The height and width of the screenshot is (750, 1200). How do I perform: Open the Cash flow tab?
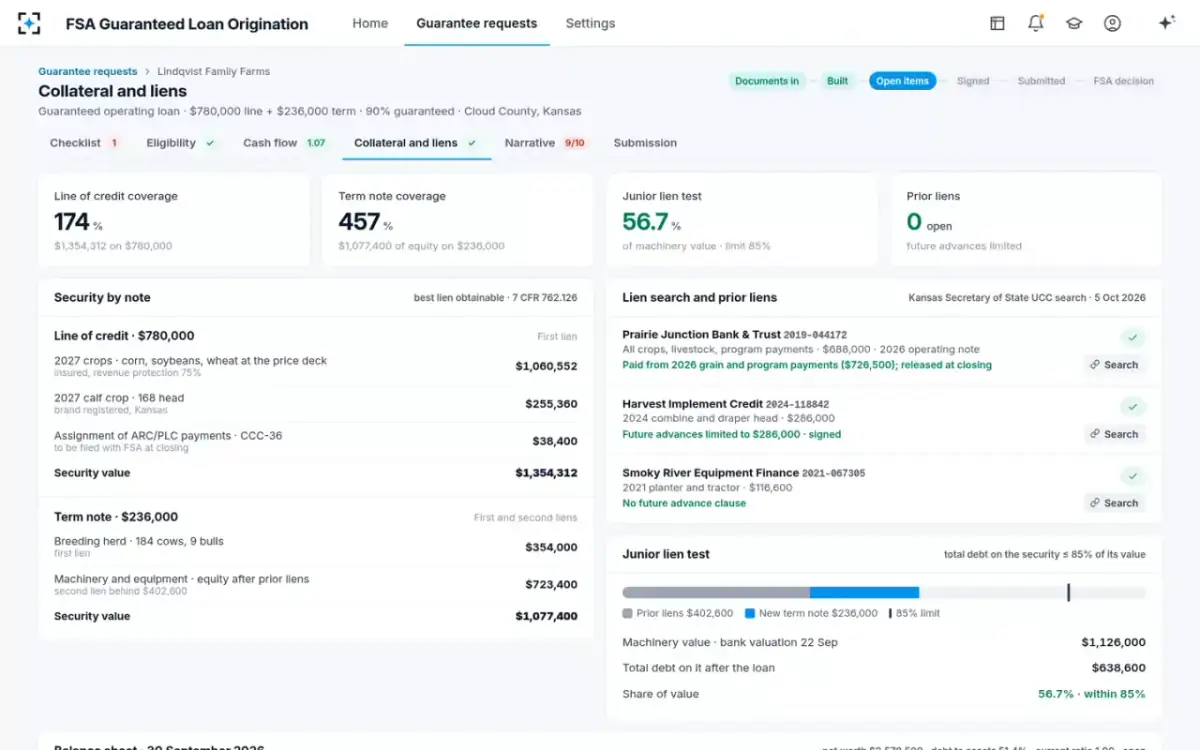coord(285,143)
